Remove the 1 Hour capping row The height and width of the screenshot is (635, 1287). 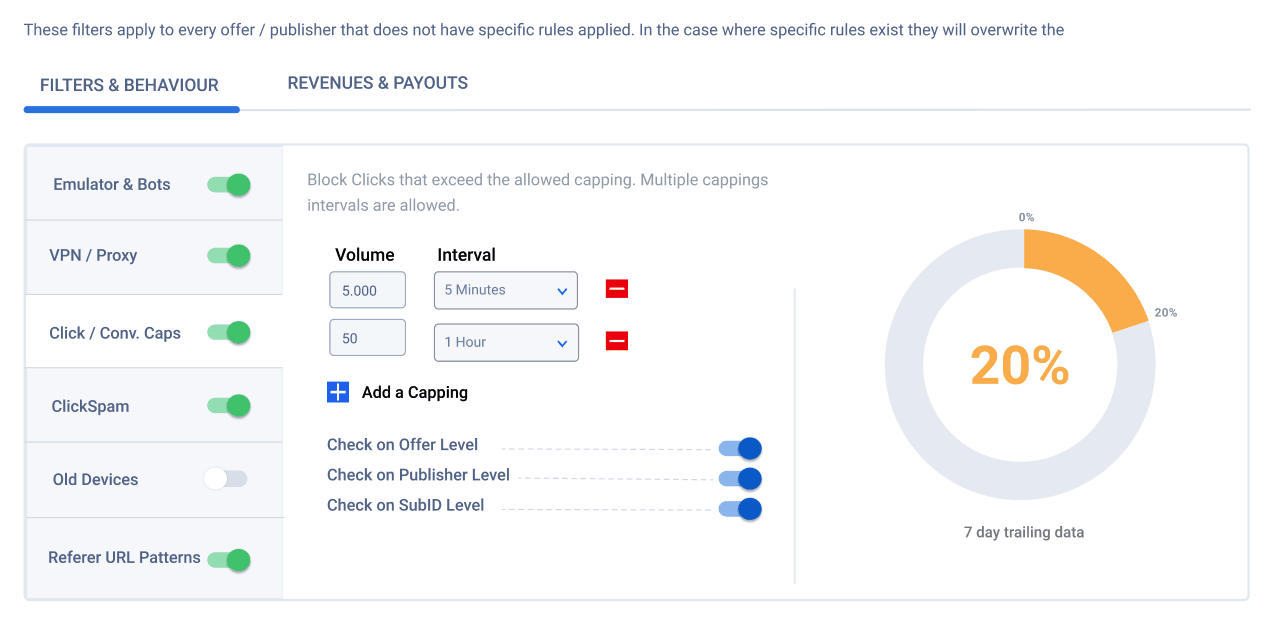(x=617, y=342)
